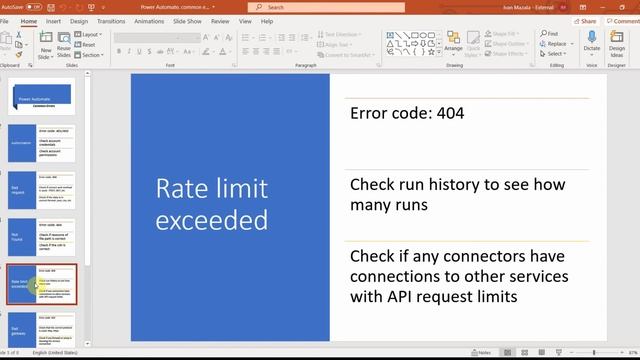This screenshot has height=360, width=640.
Task: Expand the shapes gallery More button
Action: coord(439,52)
